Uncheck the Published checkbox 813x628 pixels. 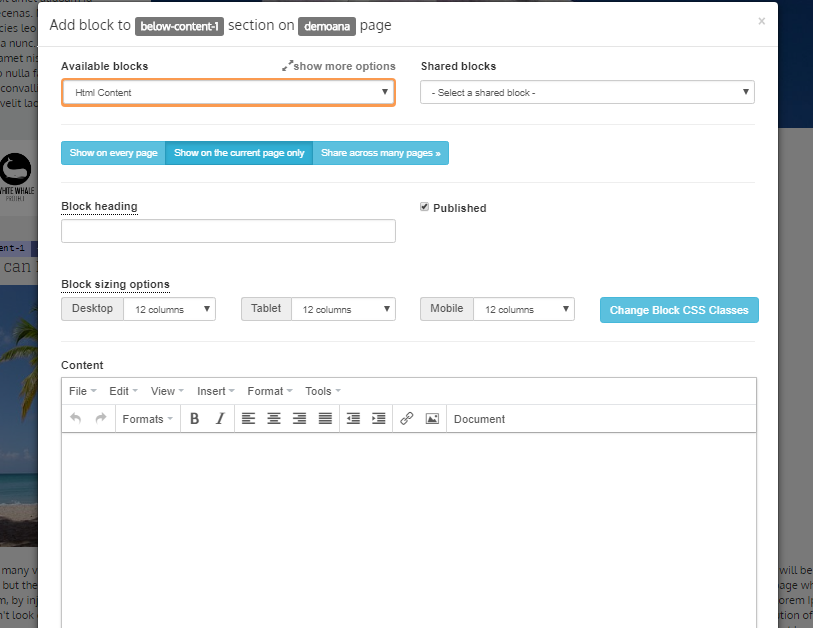[425, 207]
